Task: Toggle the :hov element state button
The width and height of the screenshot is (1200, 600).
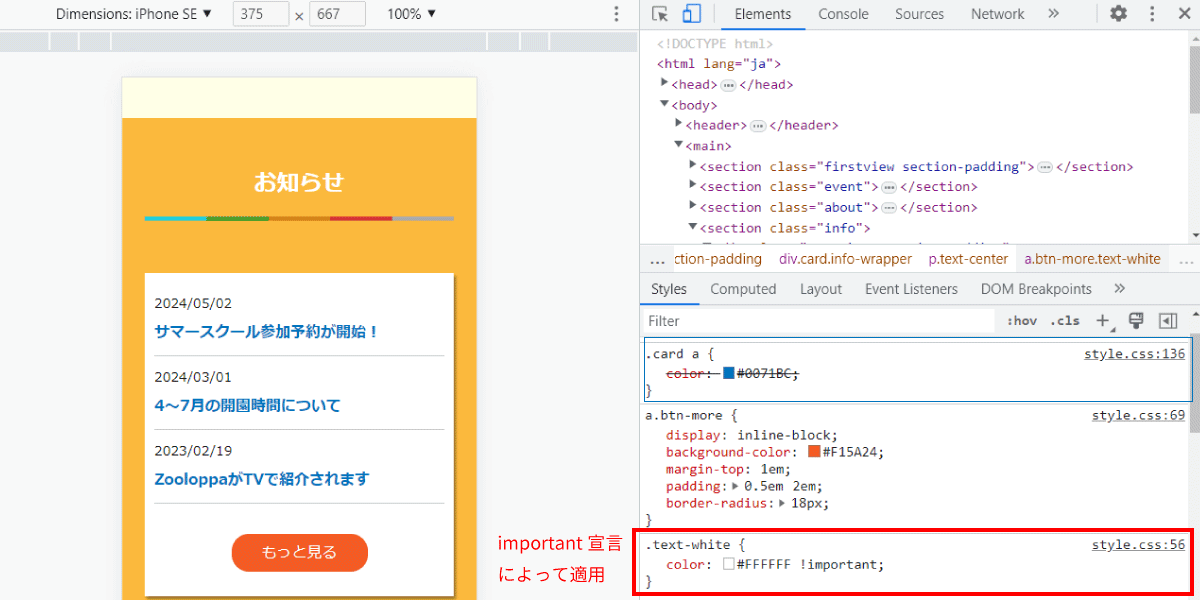Action: 1022,321
